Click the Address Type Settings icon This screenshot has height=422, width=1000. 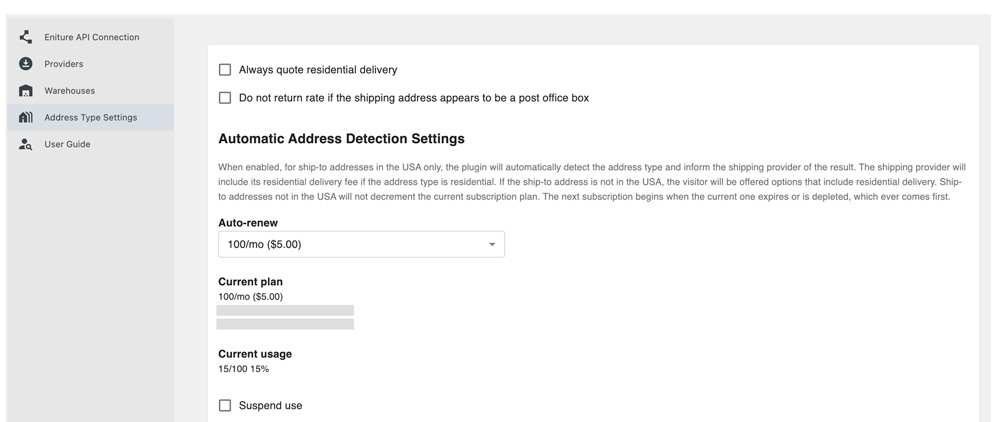click(26, 117)
